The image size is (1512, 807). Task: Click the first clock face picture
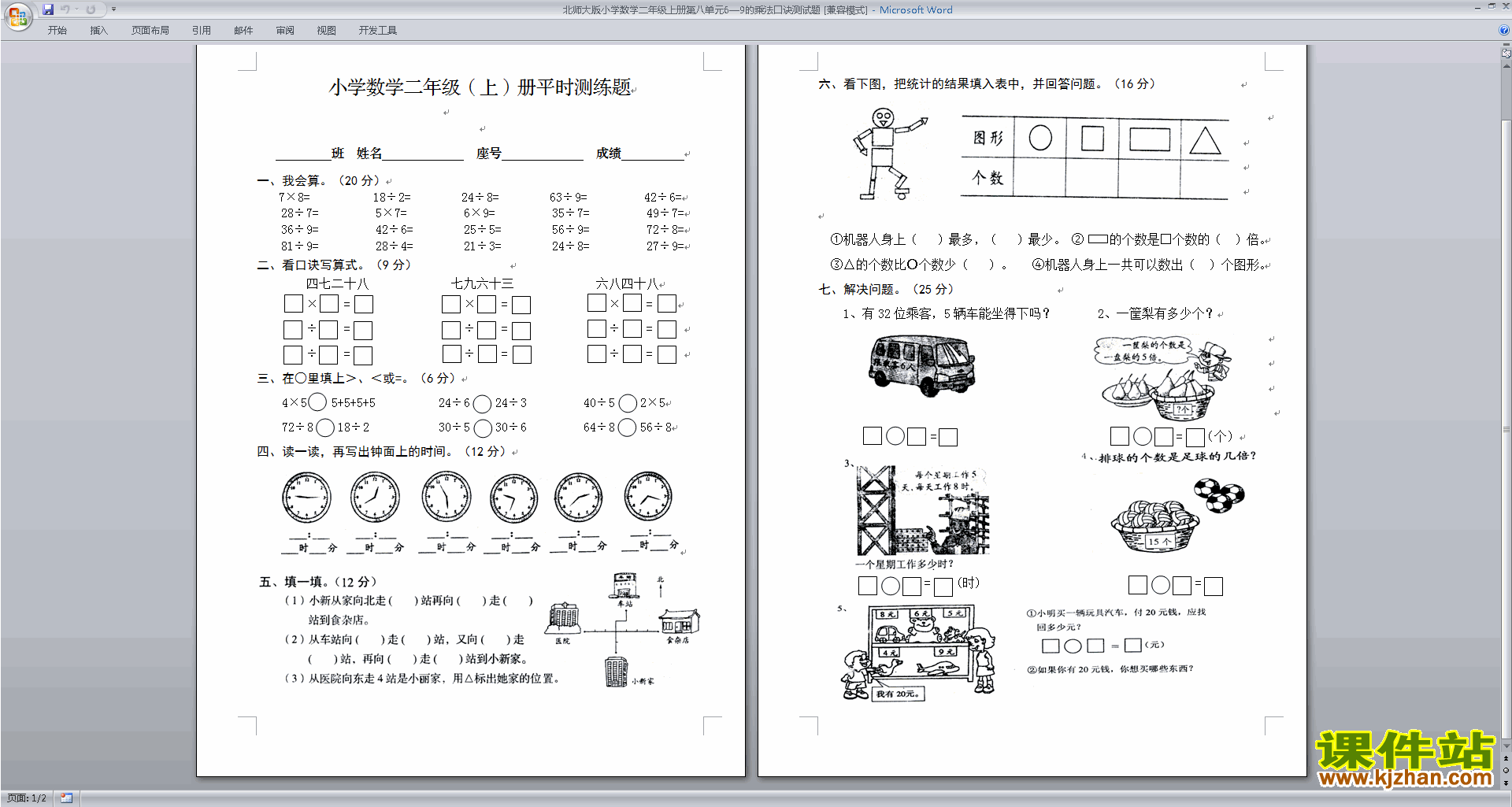pos(306,498)
